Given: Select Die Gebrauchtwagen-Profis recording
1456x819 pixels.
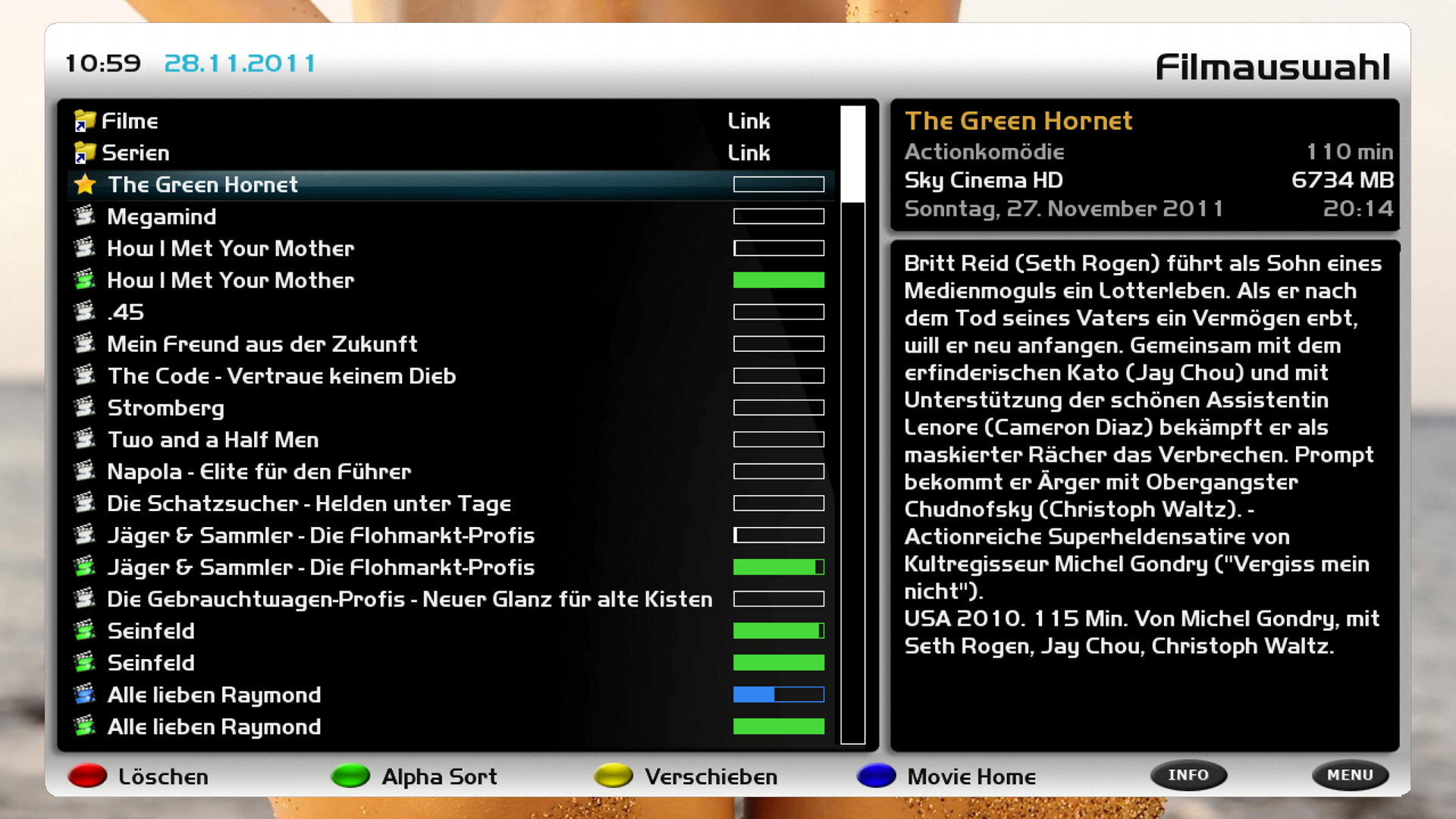Looking at the screenshot, I should pyautogui.click(x=409, y=599).
